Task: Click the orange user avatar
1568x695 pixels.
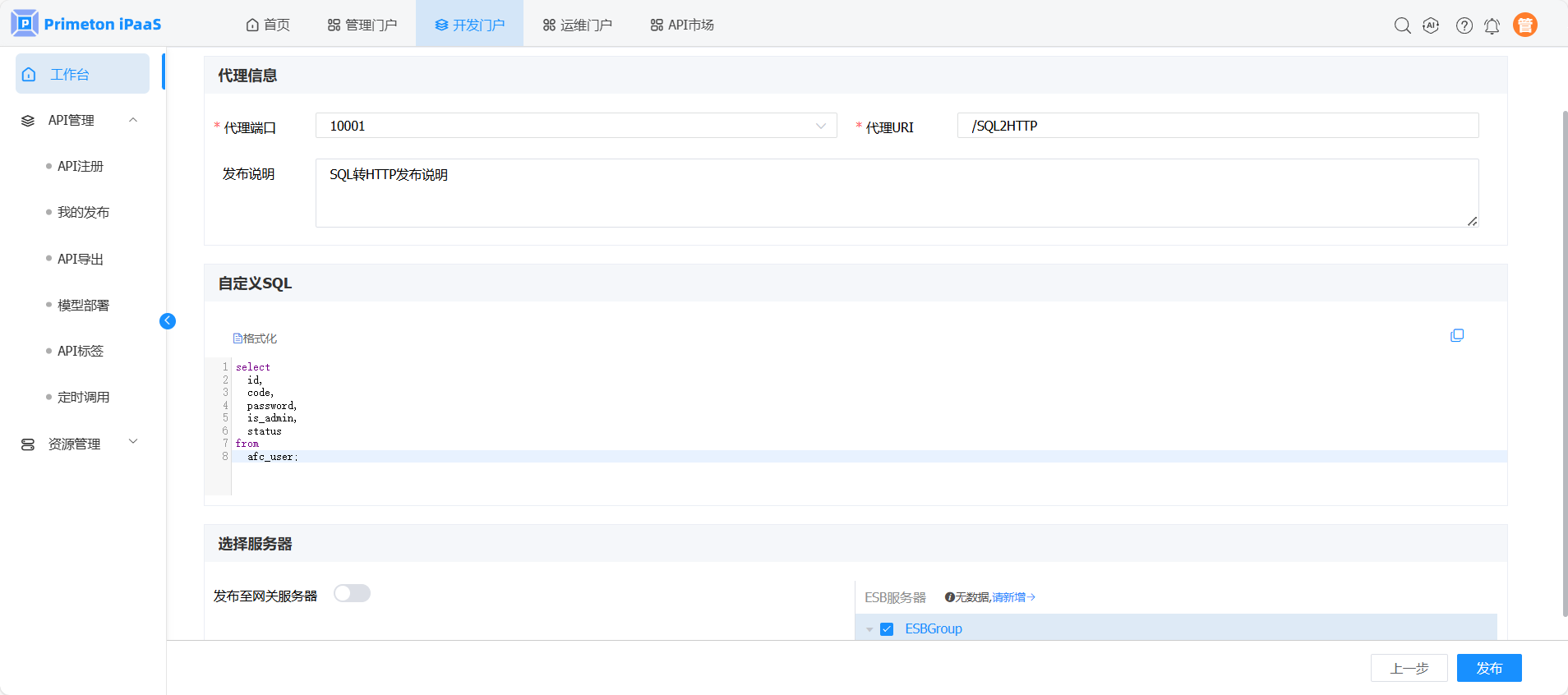Action: [1524, 25]
